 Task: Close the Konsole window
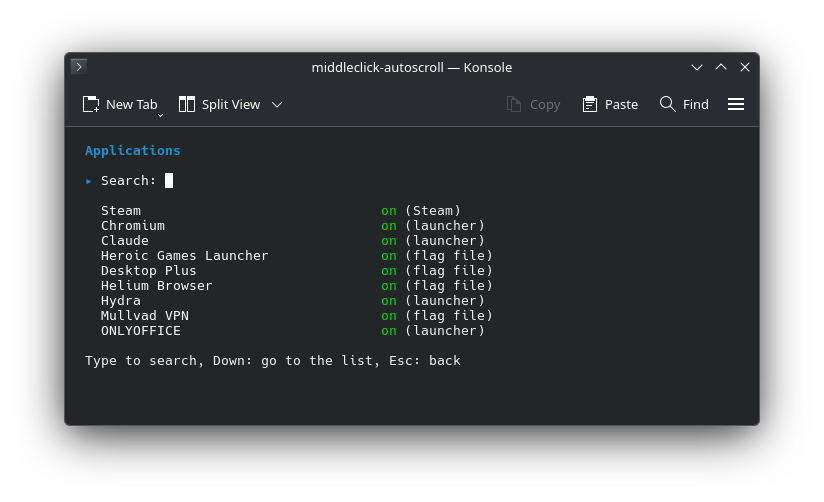click(x=745, y=67)
